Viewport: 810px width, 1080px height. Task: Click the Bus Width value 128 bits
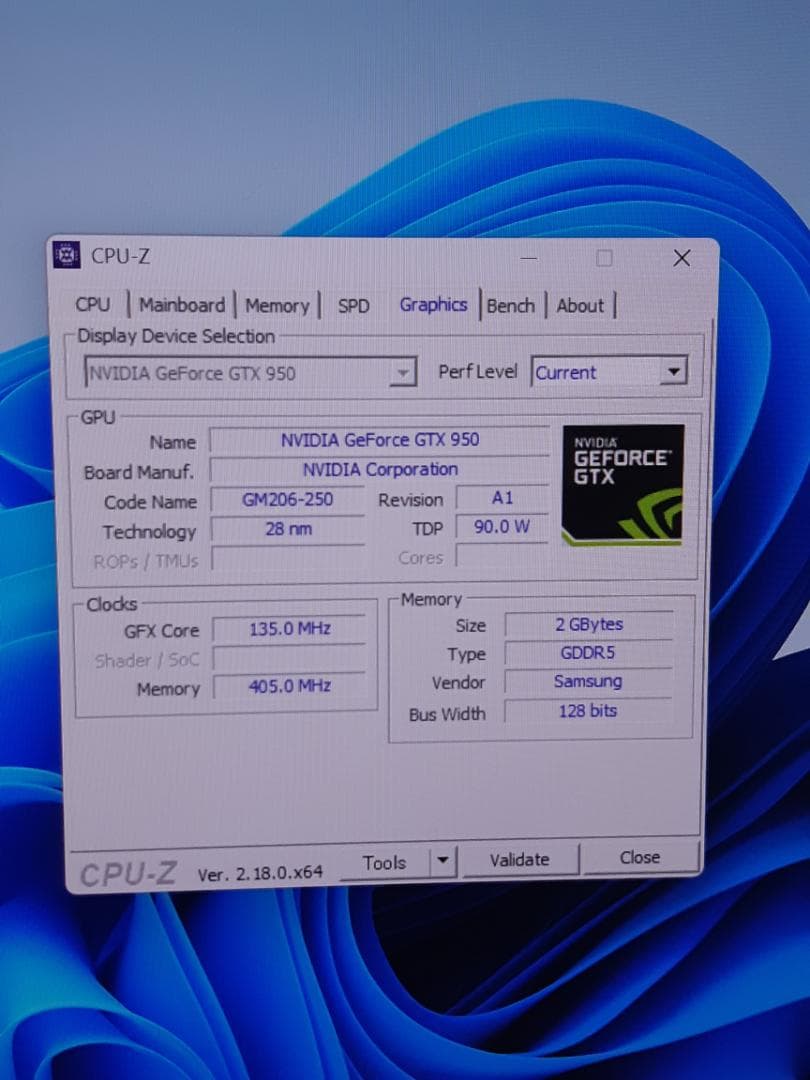pyautogui.click(x=589, y=710)
